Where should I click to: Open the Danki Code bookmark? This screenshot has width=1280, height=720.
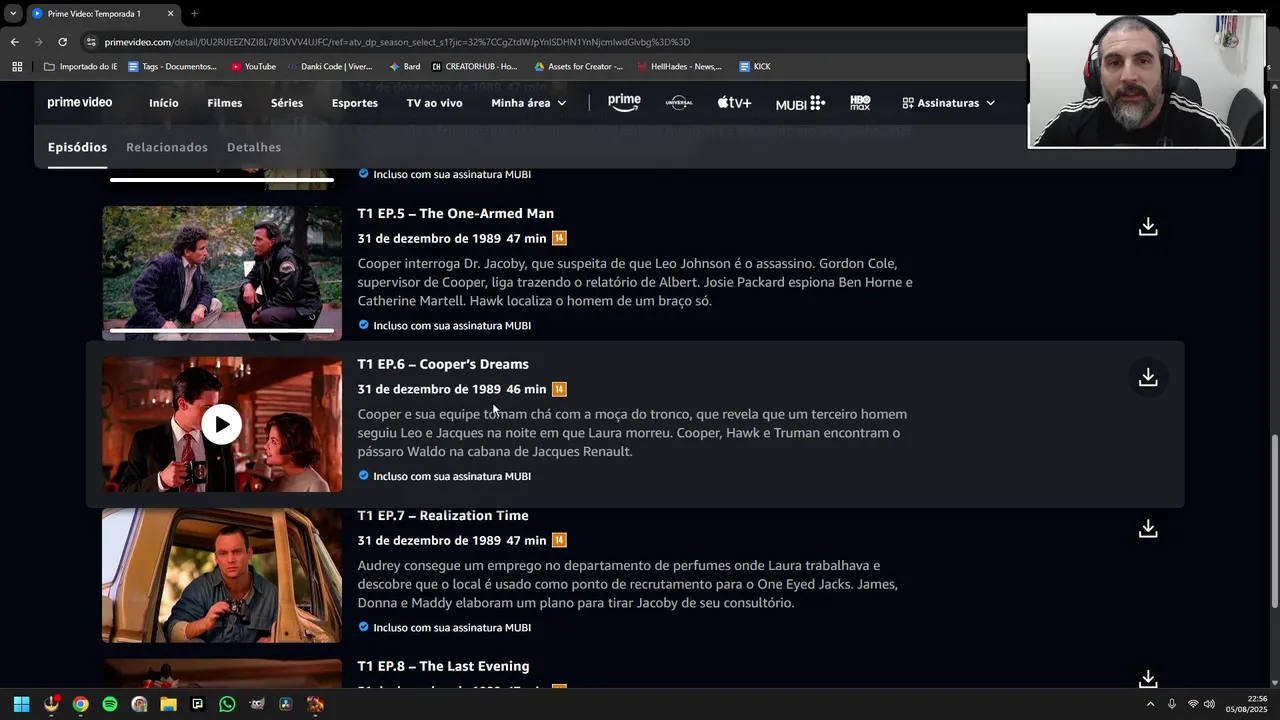point(329,67)
